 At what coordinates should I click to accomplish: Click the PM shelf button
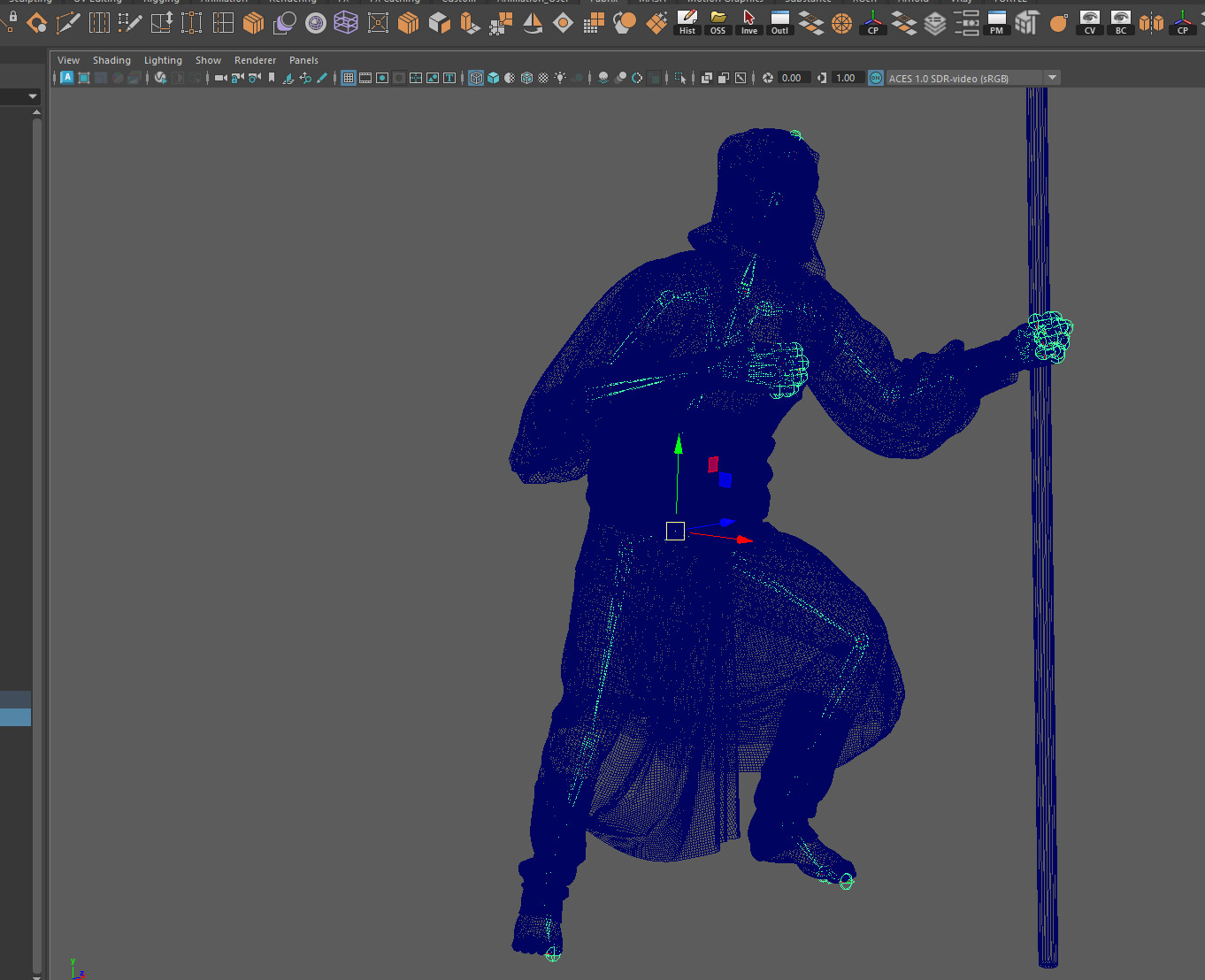997,22
